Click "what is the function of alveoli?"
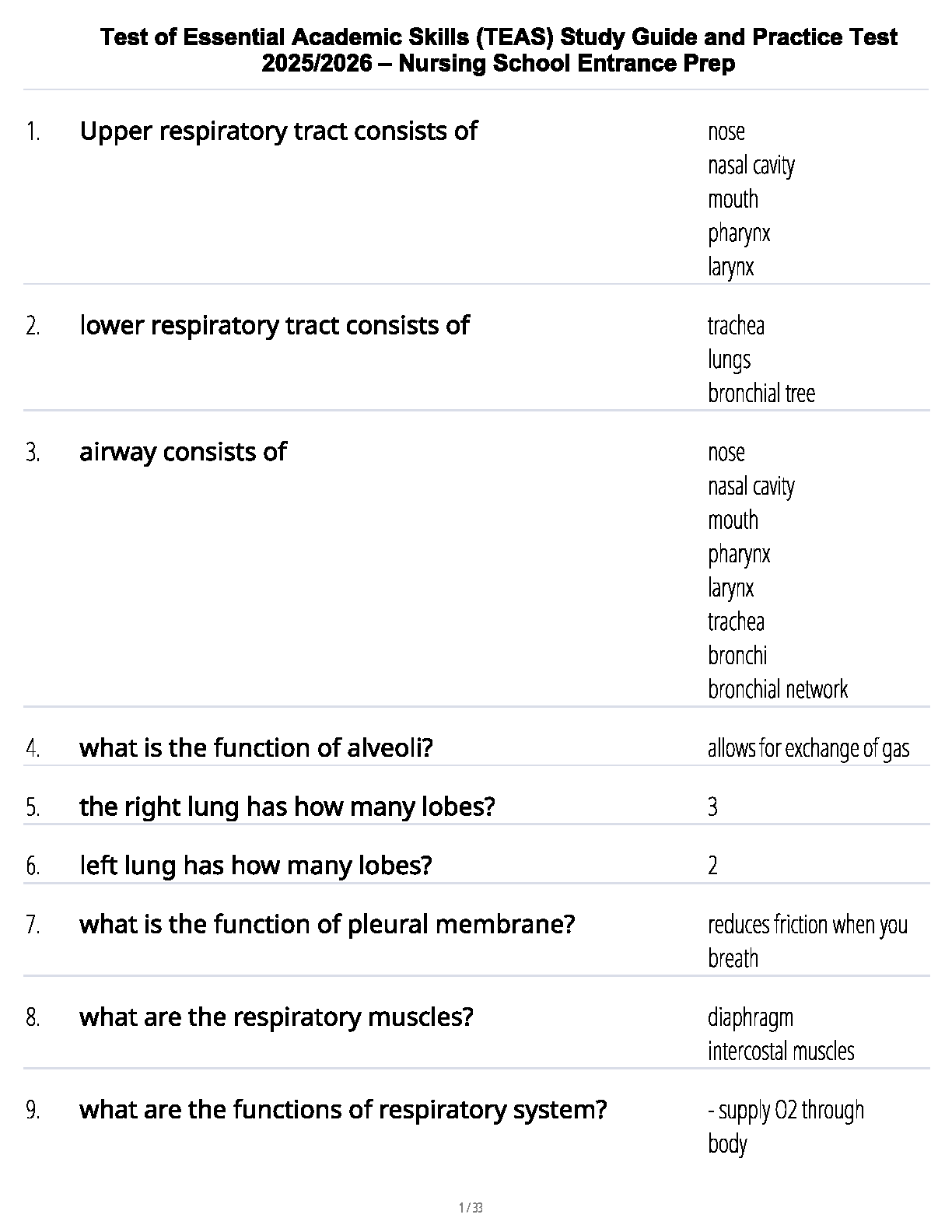This screenshot has width=952, height=1232. (256, 748)
